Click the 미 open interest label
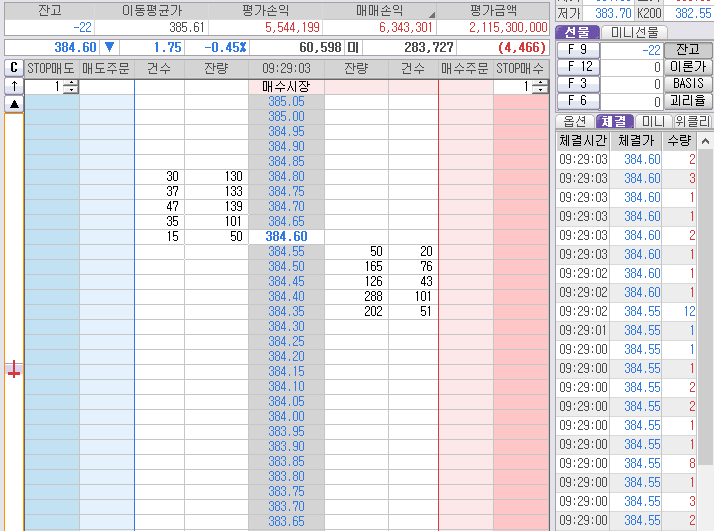This screenshot has width=714, height=531. [x=353, y=47]
